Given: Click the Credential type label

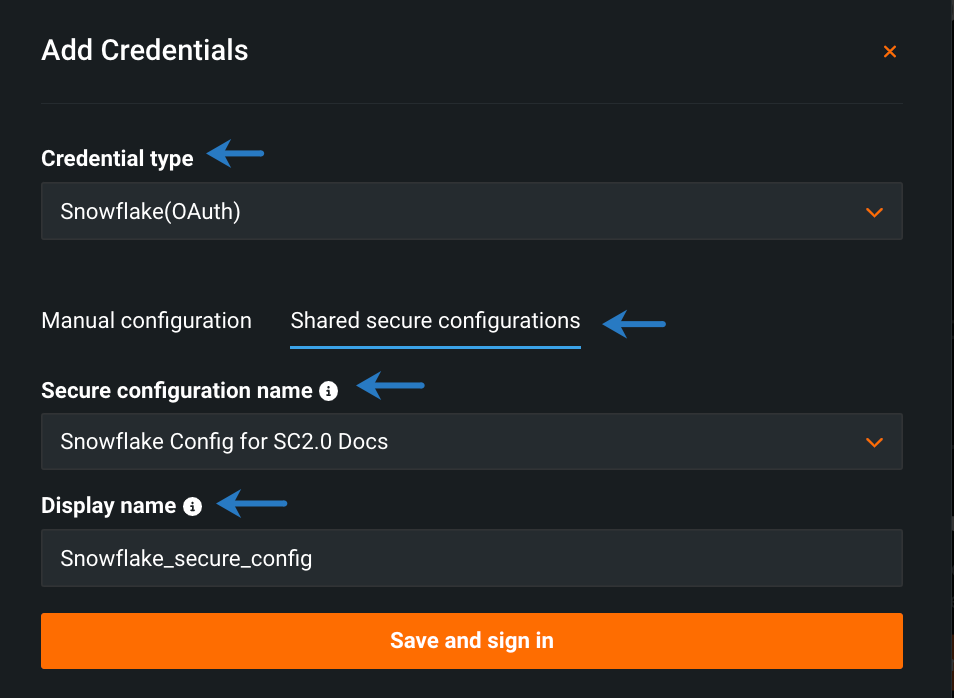Looking at the screenshot, I should tap(117, 159).
